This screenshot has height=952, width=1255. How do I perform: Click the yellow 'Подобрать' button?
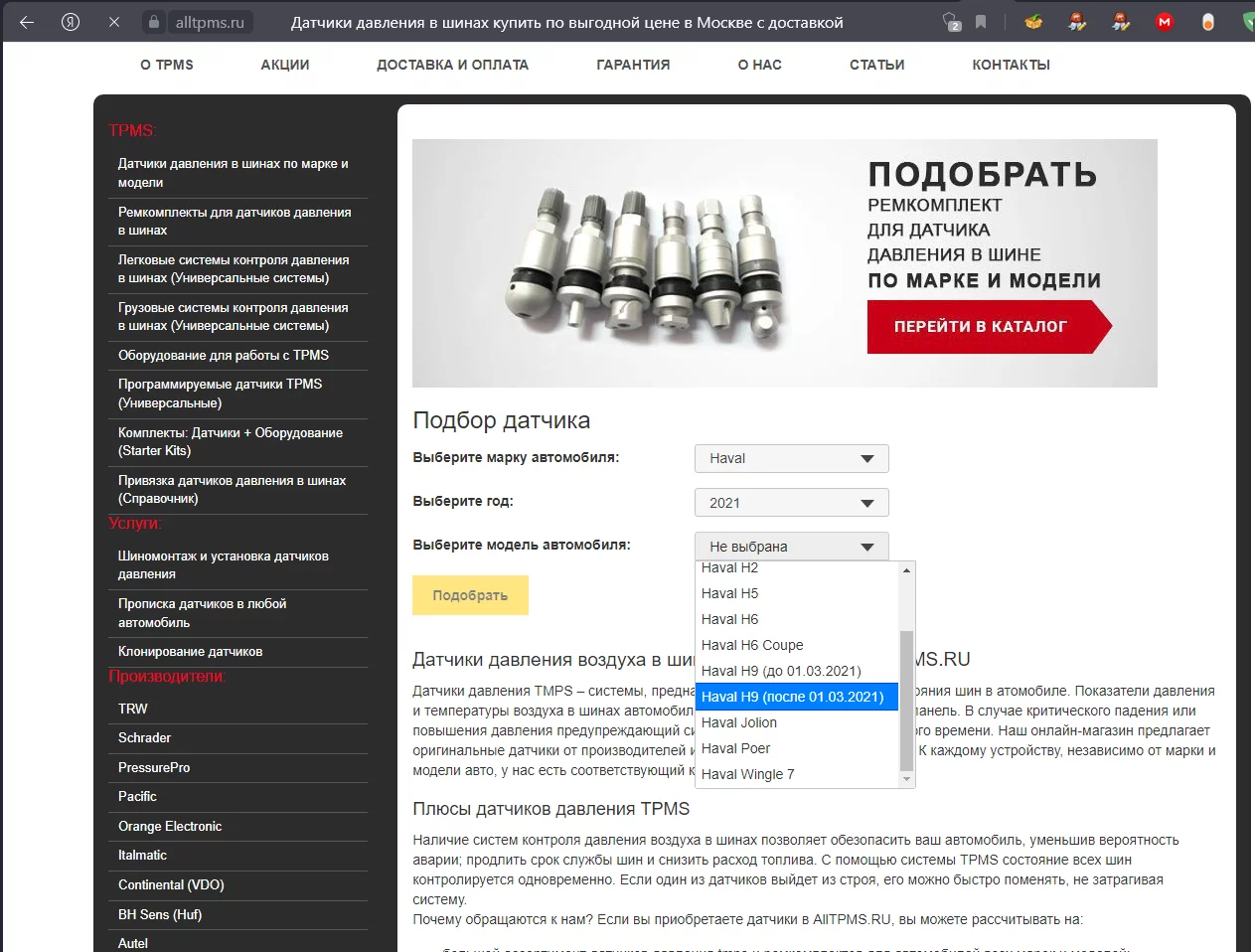470,595
